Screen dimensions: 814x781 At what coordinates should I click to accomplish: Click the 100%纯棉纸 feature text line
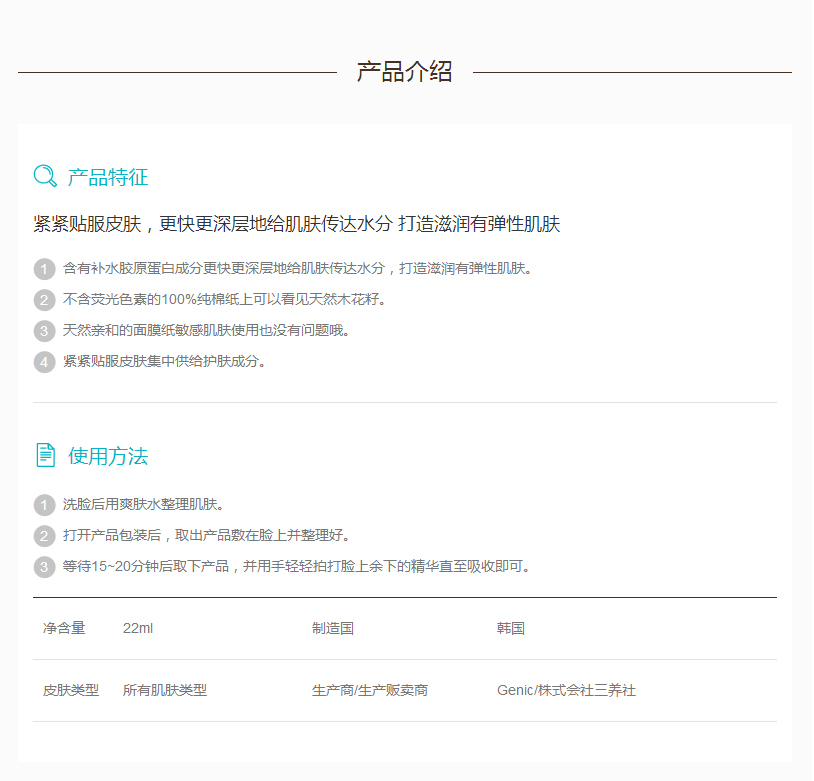pos(224,299)
